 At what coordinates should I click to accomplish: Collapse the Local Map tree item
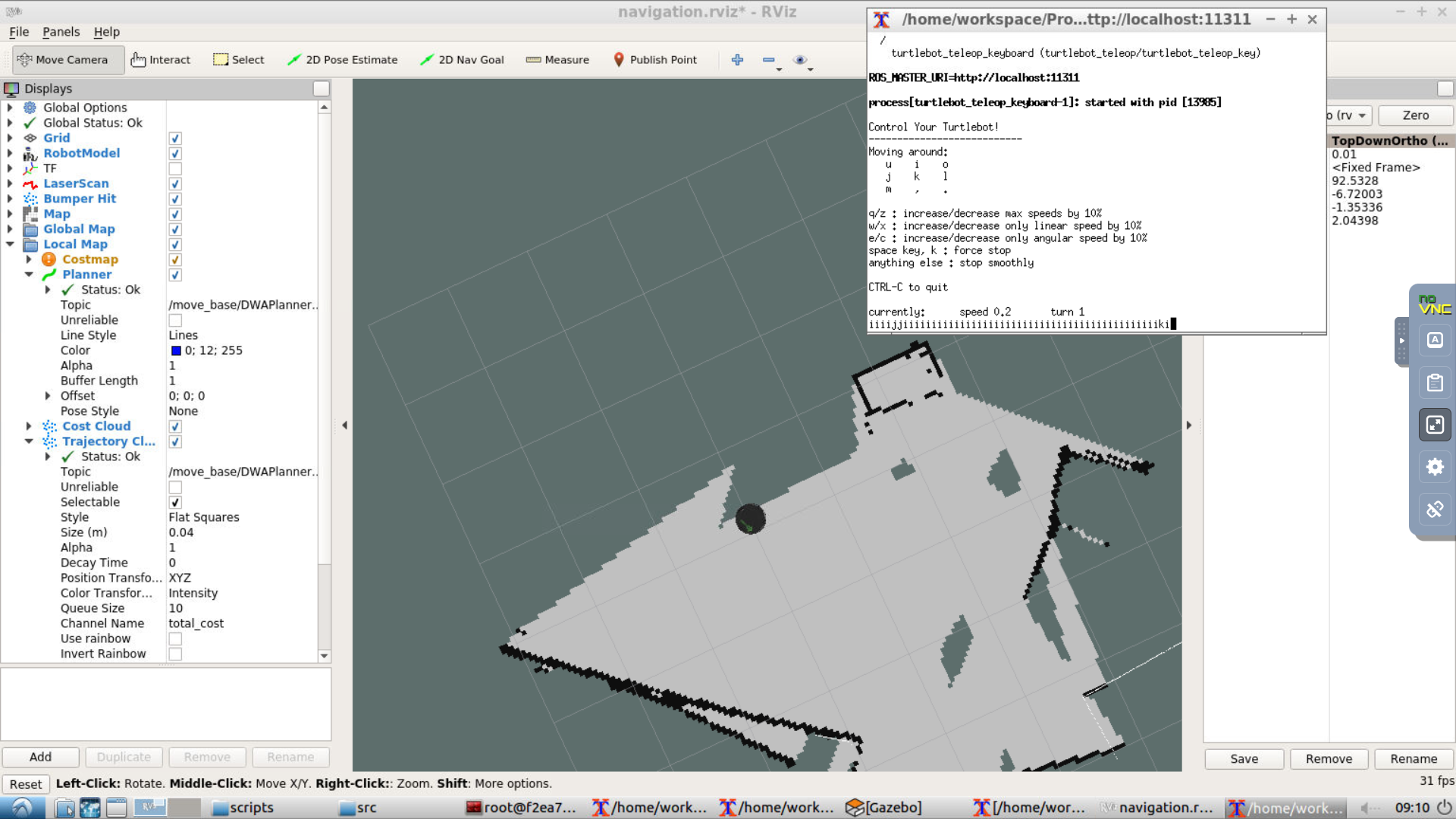10,244
